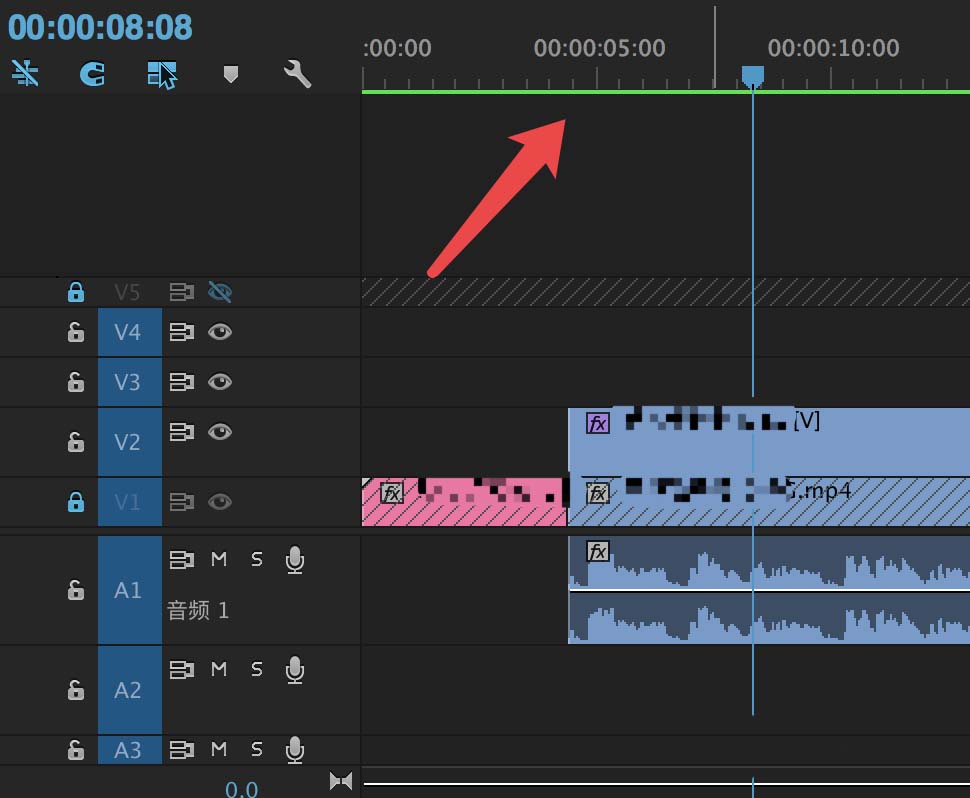
Task: Show hidden V5 track output
Action: click(220, 291)
